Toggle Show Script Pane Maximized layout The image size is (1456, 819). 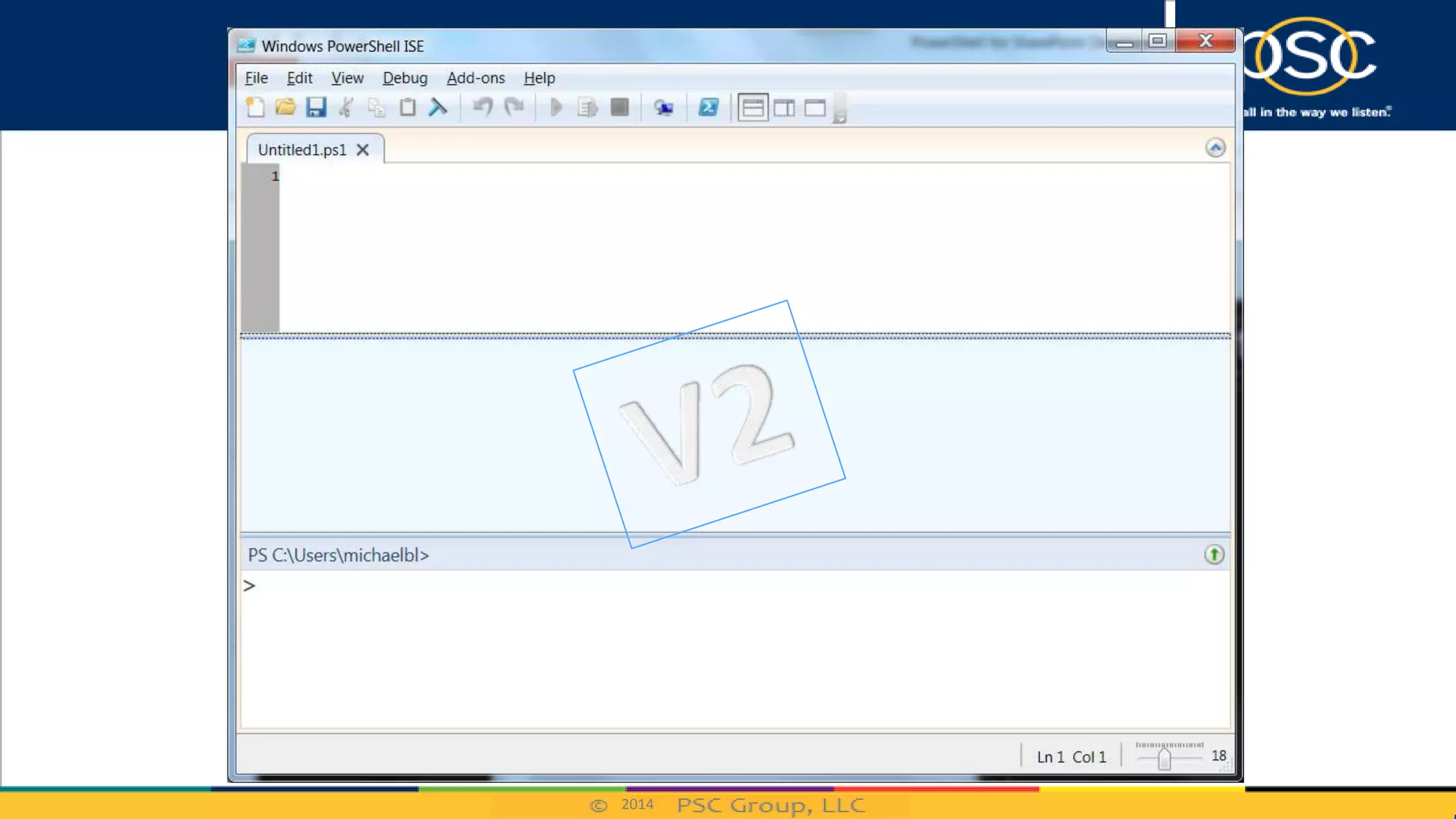click(x=815, y=108)
